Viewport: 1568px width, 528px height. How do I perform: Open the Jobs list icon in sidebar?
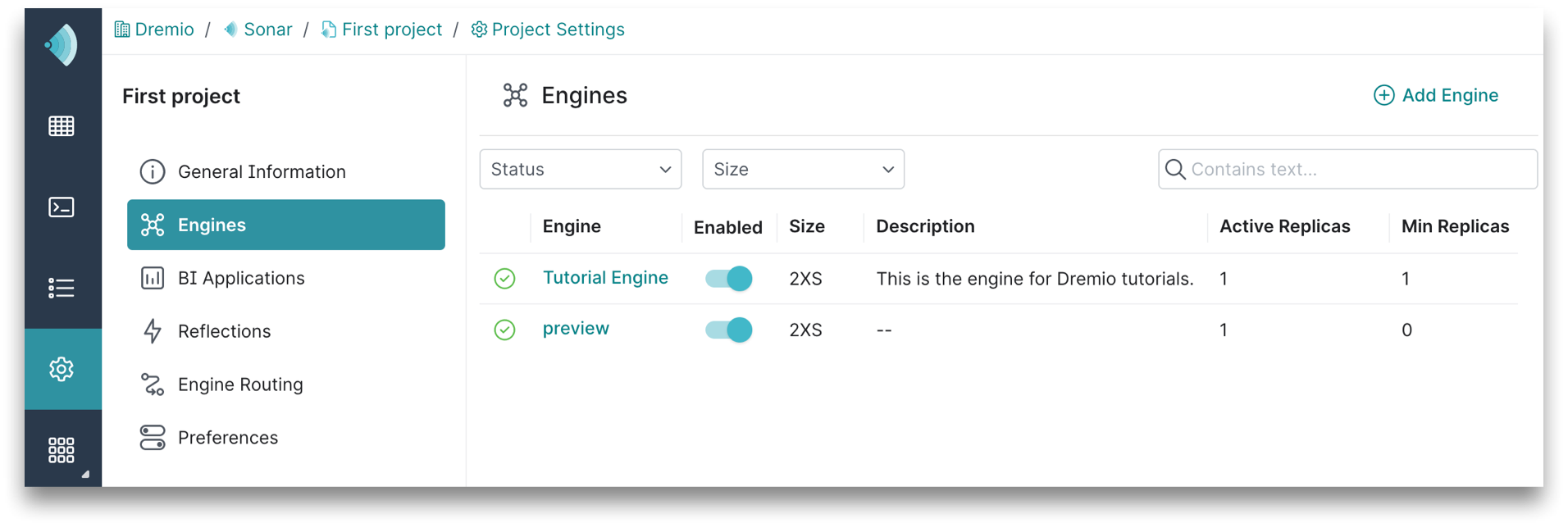pyautogui.click(x=62, y=289)
